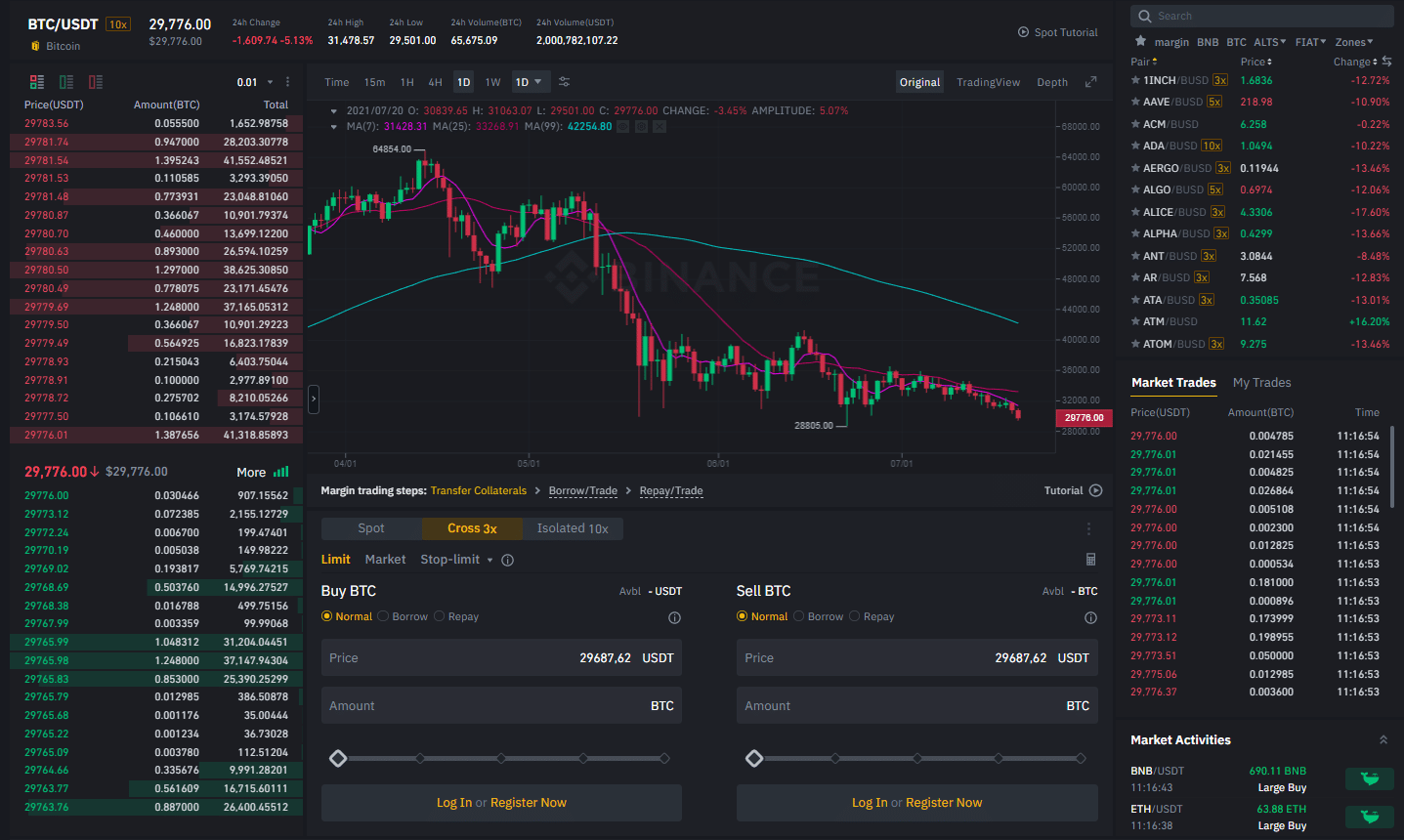
Task: Click the Sell BTC amount slider handle
Action: coord(753,759)
